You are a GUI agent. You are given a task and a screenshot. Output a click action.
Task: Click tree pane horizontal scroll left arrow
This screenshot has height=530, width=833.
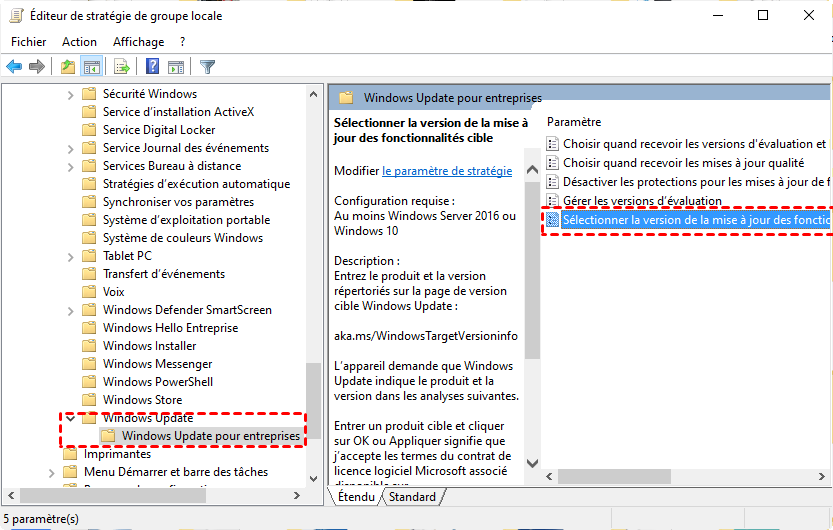coord(11,495)
